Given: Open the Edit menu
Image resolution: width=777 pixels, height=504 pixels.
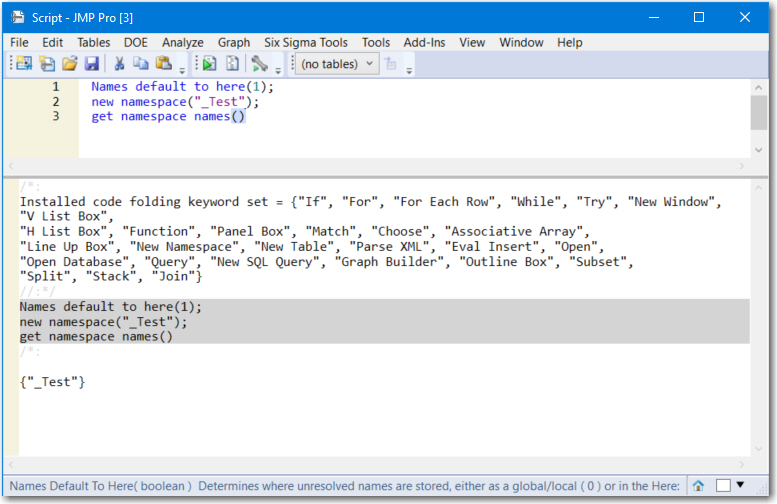Looking at the screenshot, I should coord(53,43).
